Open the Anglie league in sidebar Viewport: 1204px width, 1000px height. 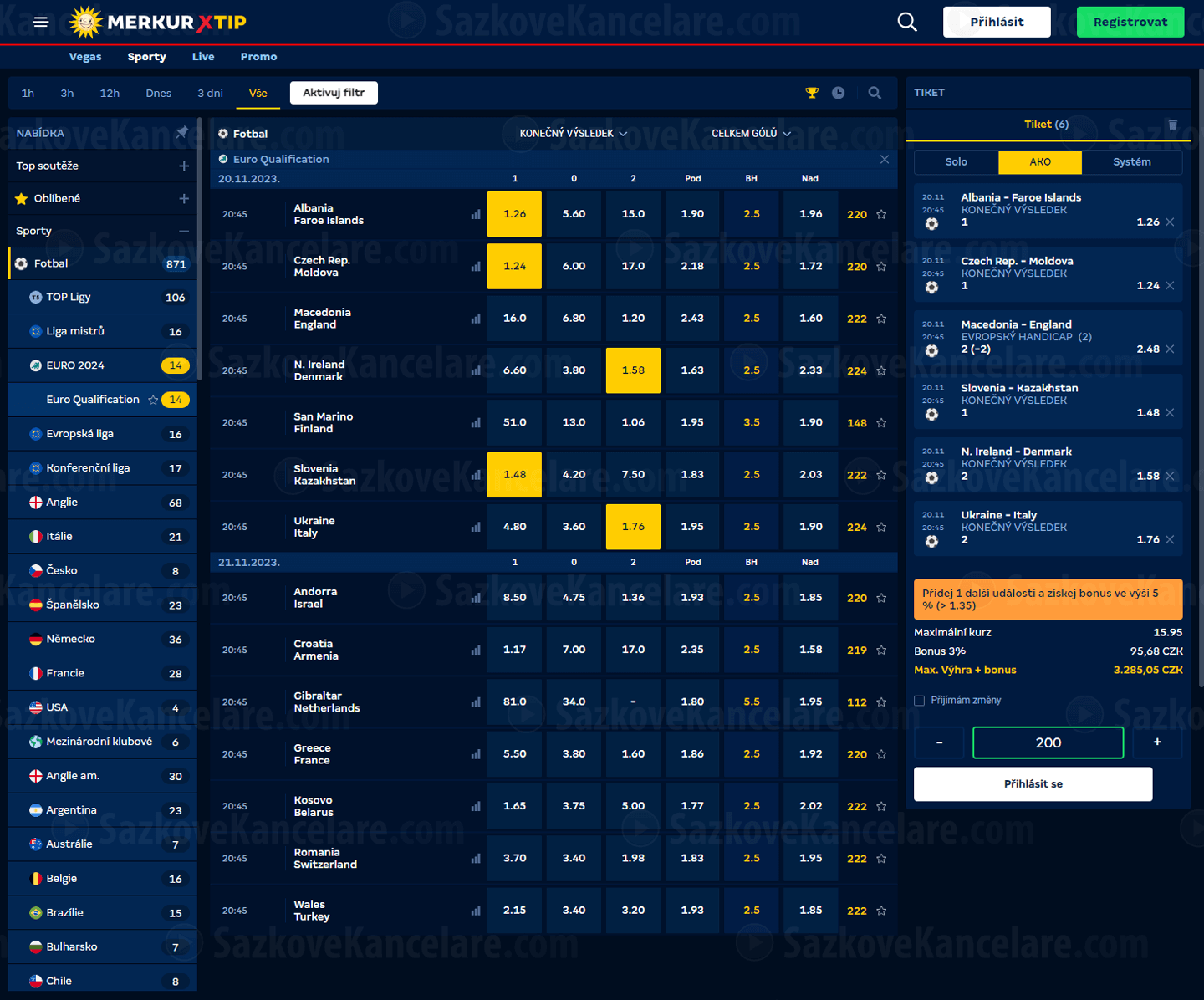103,503
